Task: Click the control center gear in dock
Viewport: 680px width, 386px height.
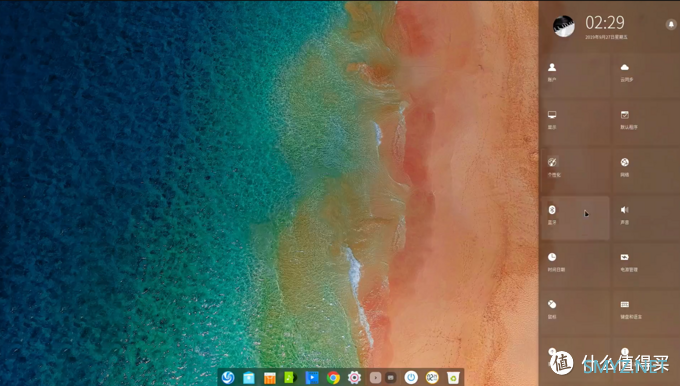Action: [x=354, y=378]
